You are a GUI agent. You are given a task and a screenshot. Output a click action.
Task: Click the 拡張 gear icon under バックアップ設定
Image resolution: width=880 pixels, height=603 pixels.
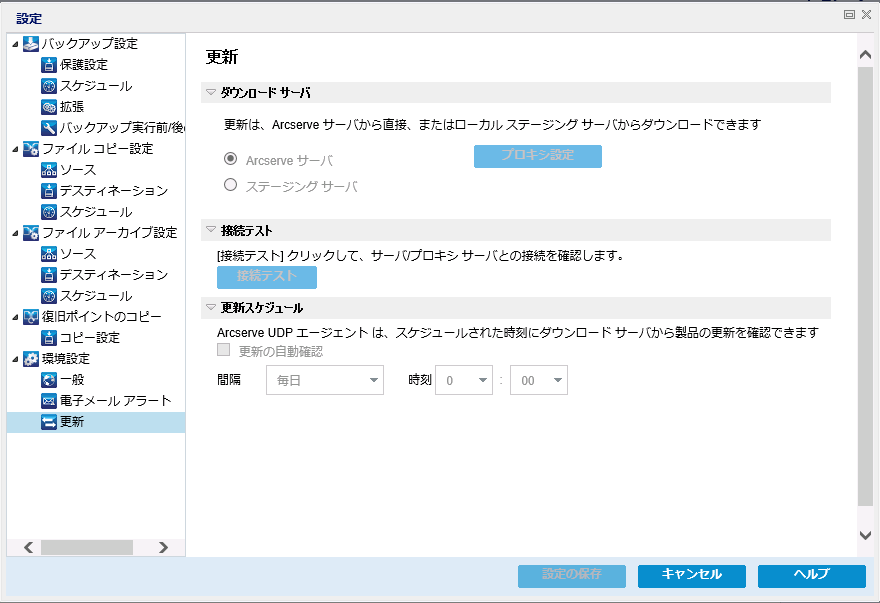tap(49, 107)
